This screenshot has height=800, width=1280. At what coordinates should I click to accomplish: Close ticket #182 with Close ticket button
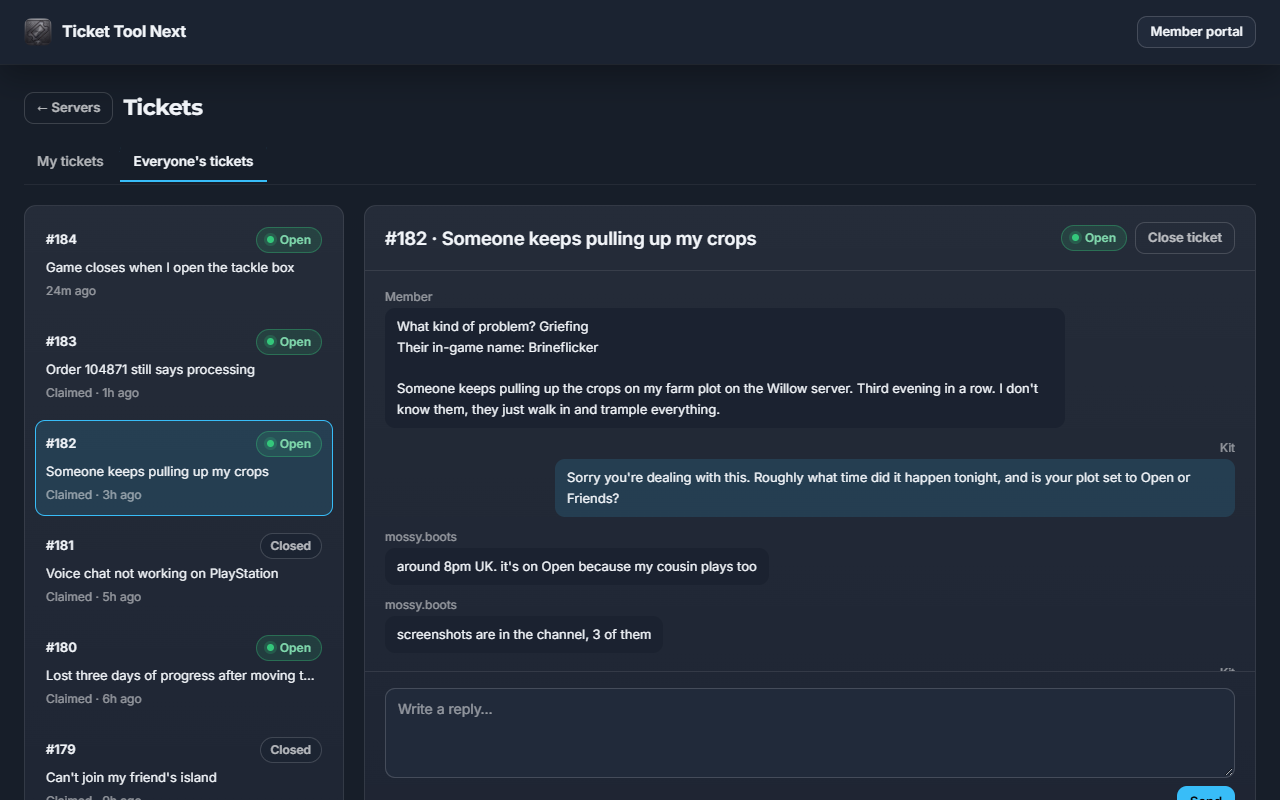[1185, 238]
